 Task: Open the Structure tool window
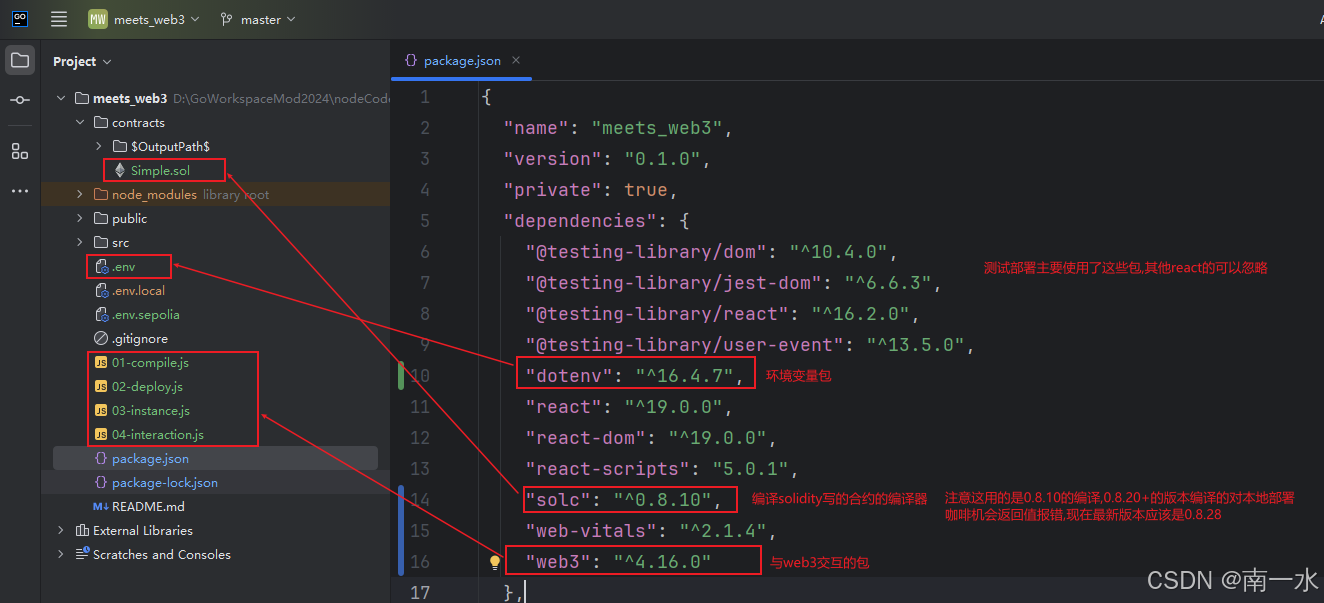coord(19,151)
